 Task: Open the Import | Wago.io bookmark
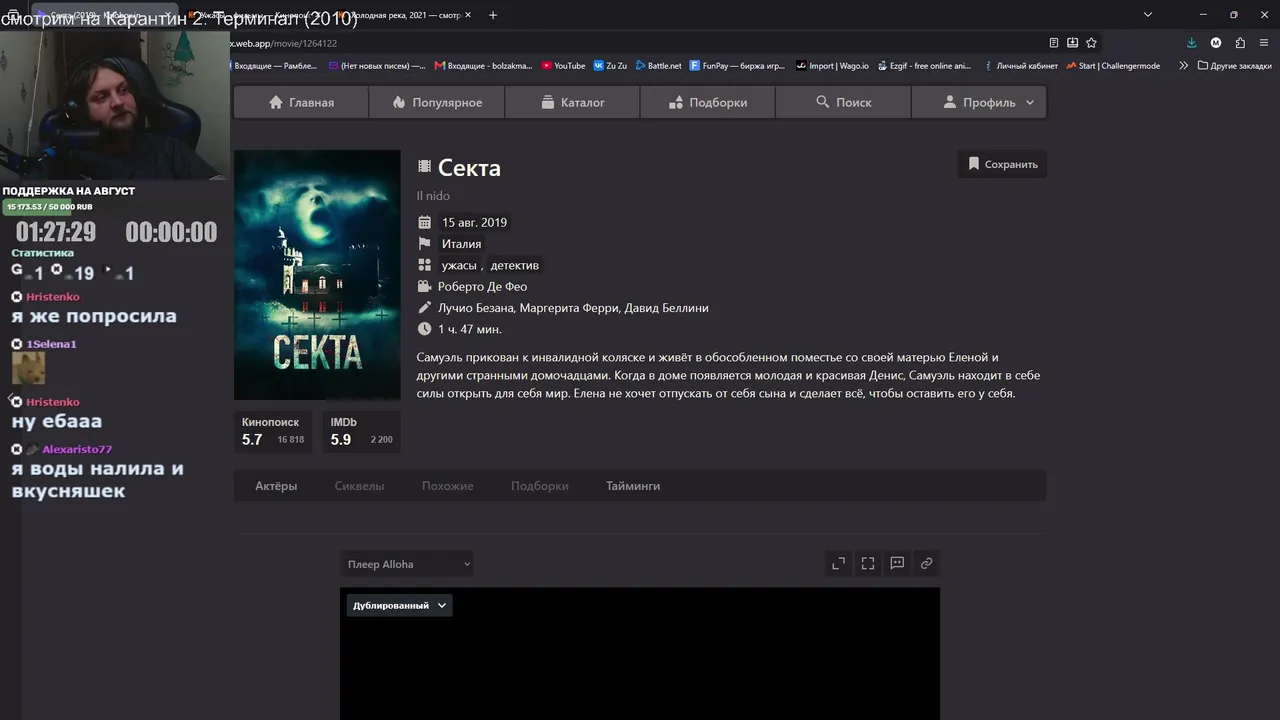pyautogui.click(x=832, y=66)
